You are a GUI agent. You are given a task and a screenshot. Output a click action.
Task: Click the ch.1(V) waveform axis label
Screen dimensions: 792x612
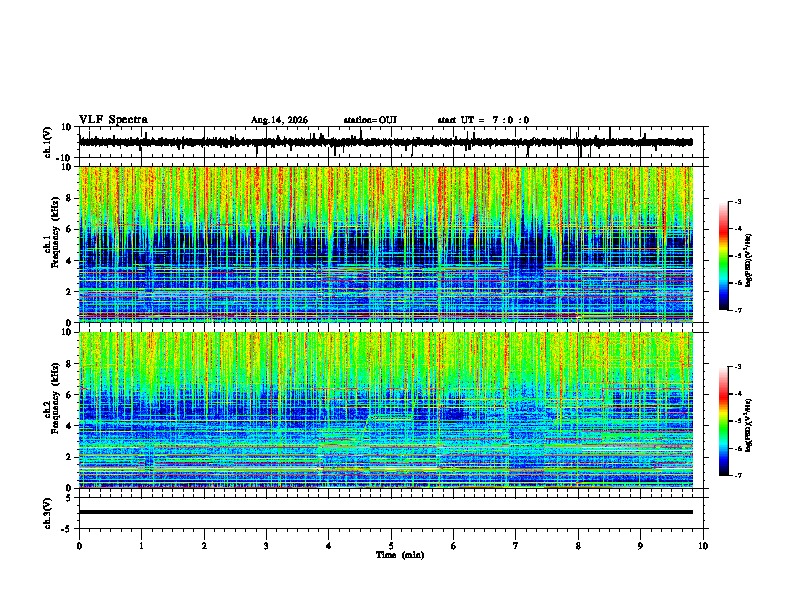coord(48,142)
